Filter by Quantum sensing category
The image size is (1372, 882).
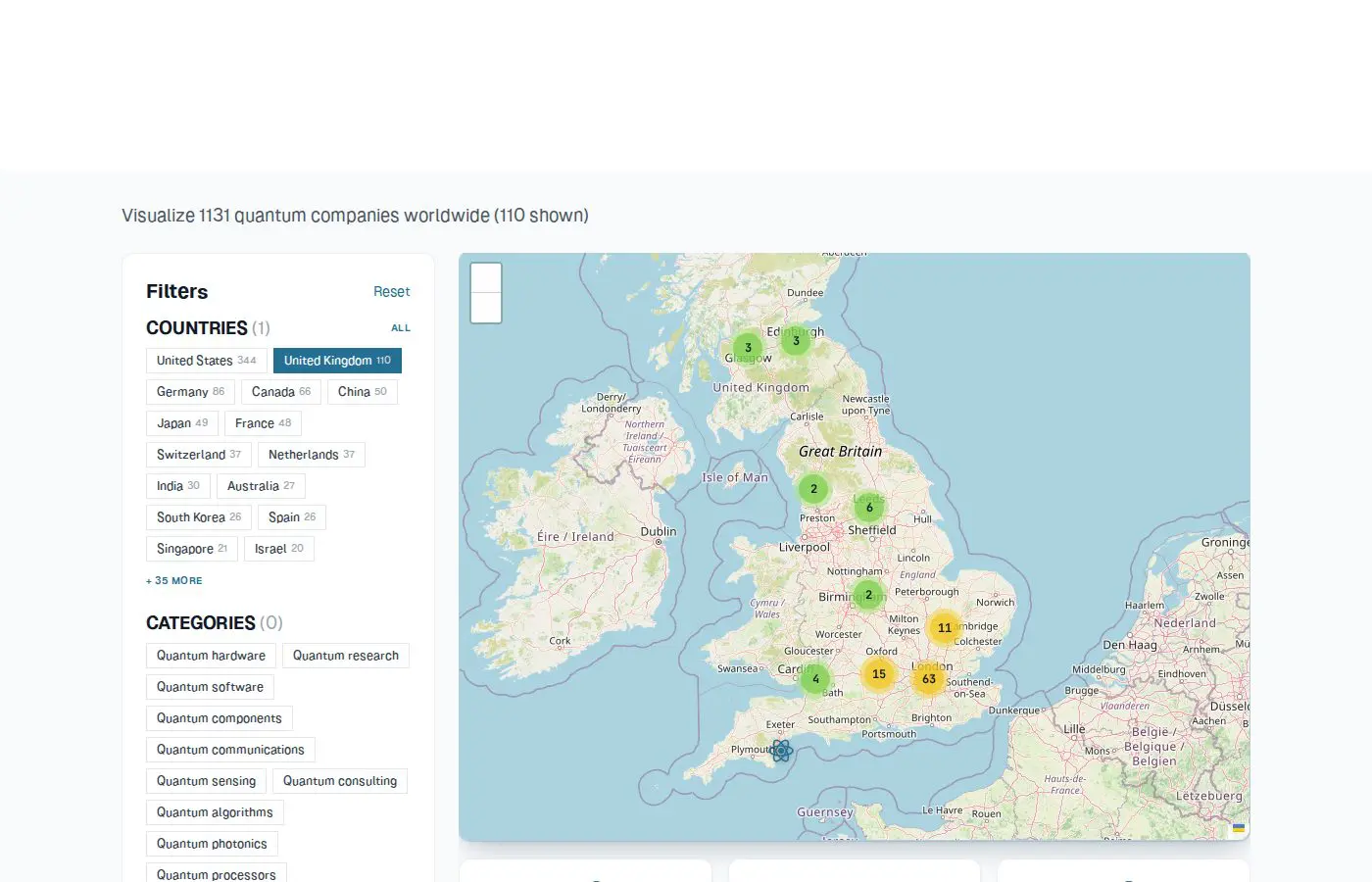pos(206,781)
